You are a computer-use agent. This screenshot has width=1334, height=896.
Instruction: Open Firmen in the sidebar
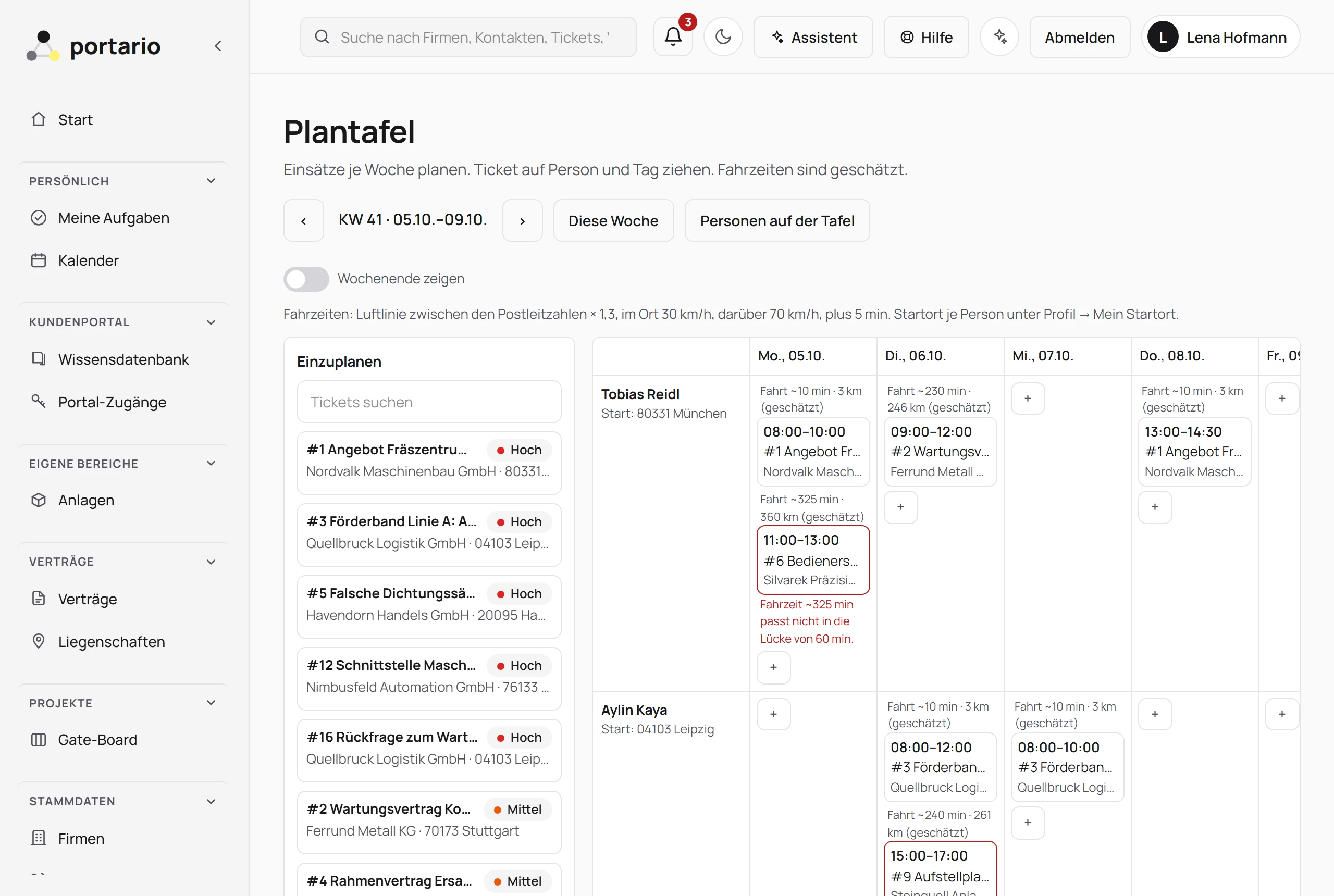[124, 838]
